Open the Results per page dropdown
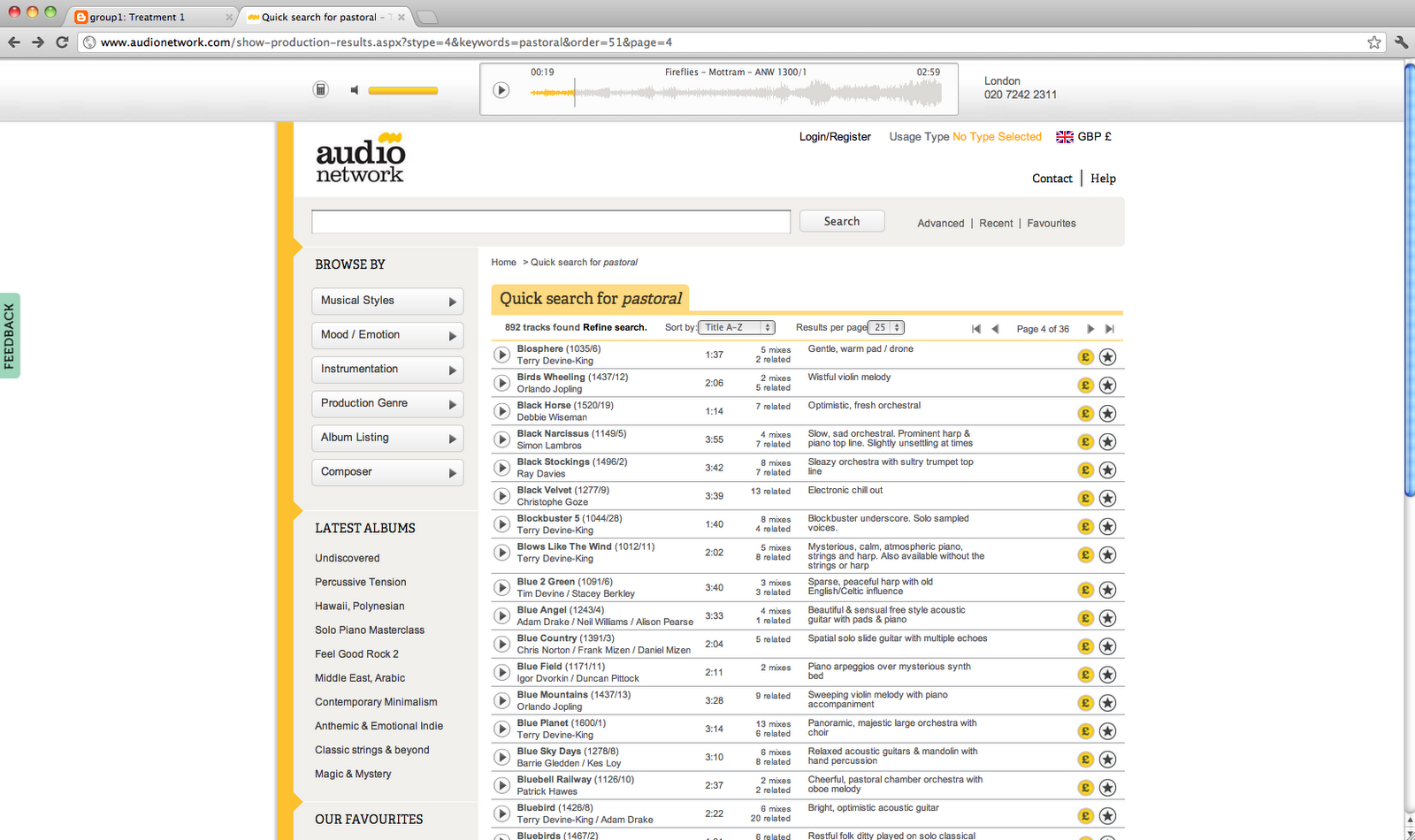Screen dimensions: 1415x840 (x=886, y=327)
